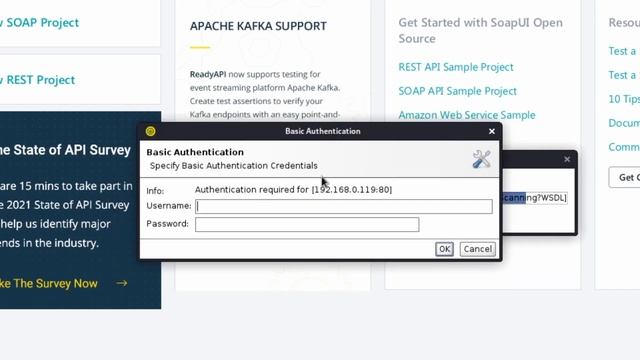Viewport: 640px width, 360px height.
Task: Open the 10 Tips resource link
Action: click(x=624, y=99)
